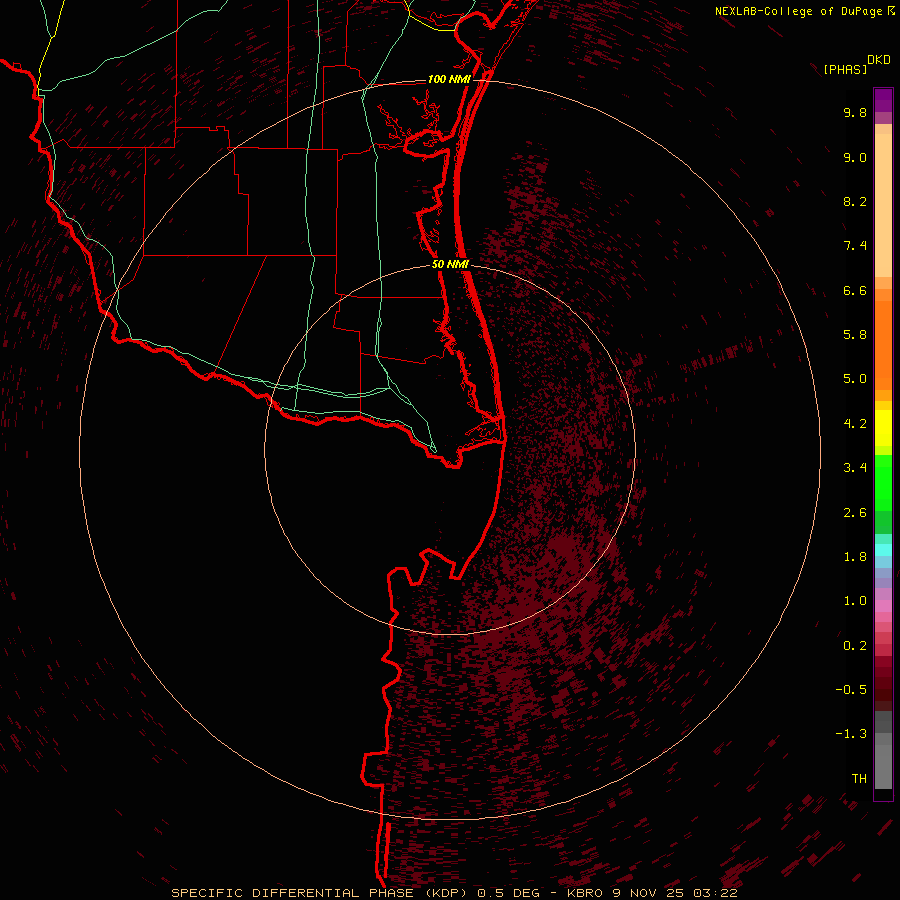Click the 3.4 value on color scale
The height and width of the screenshot is (900, 900).
coord(855,468)
